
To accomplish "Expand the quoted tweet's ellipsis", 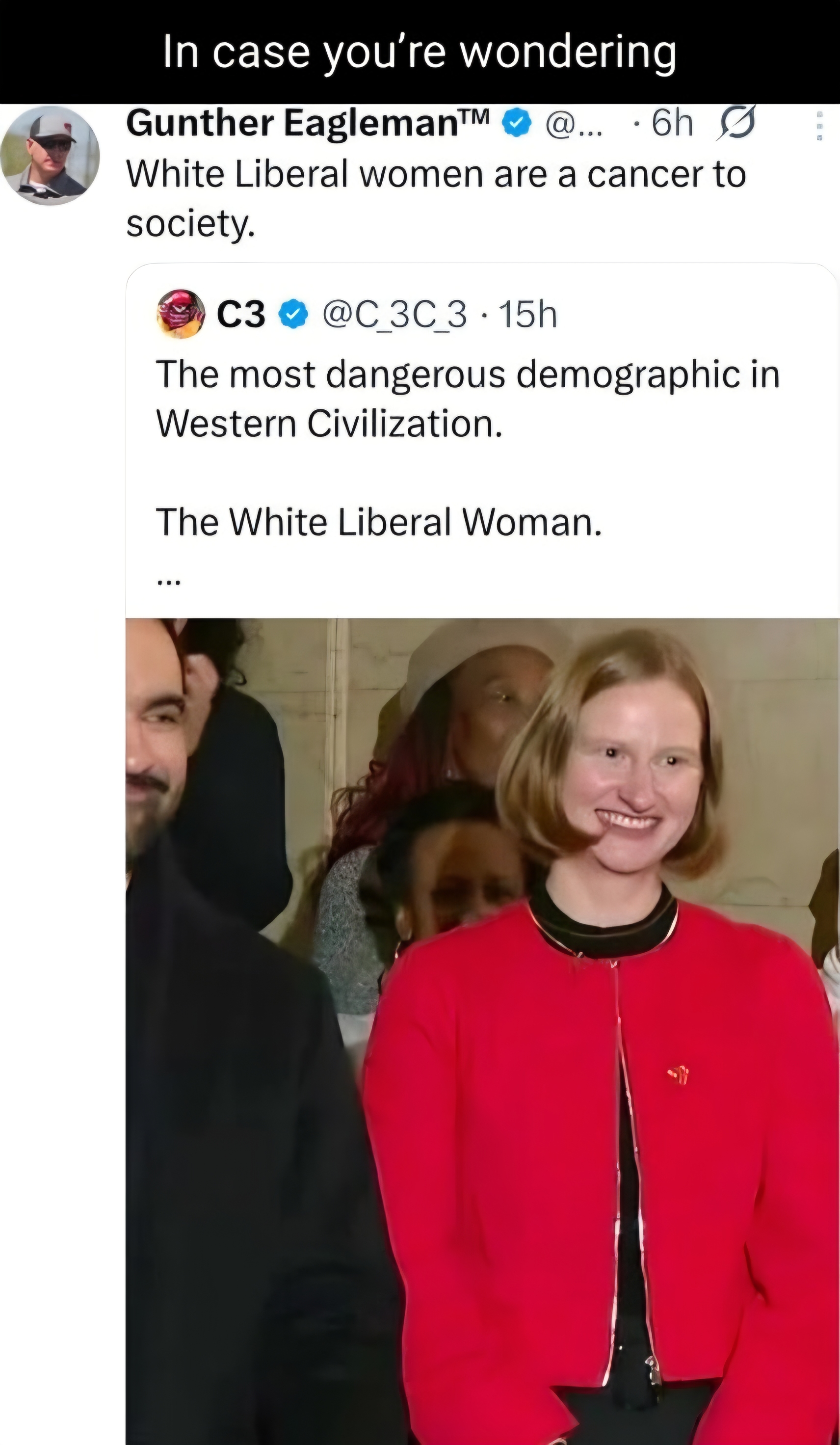I will [x=169, y=583].
